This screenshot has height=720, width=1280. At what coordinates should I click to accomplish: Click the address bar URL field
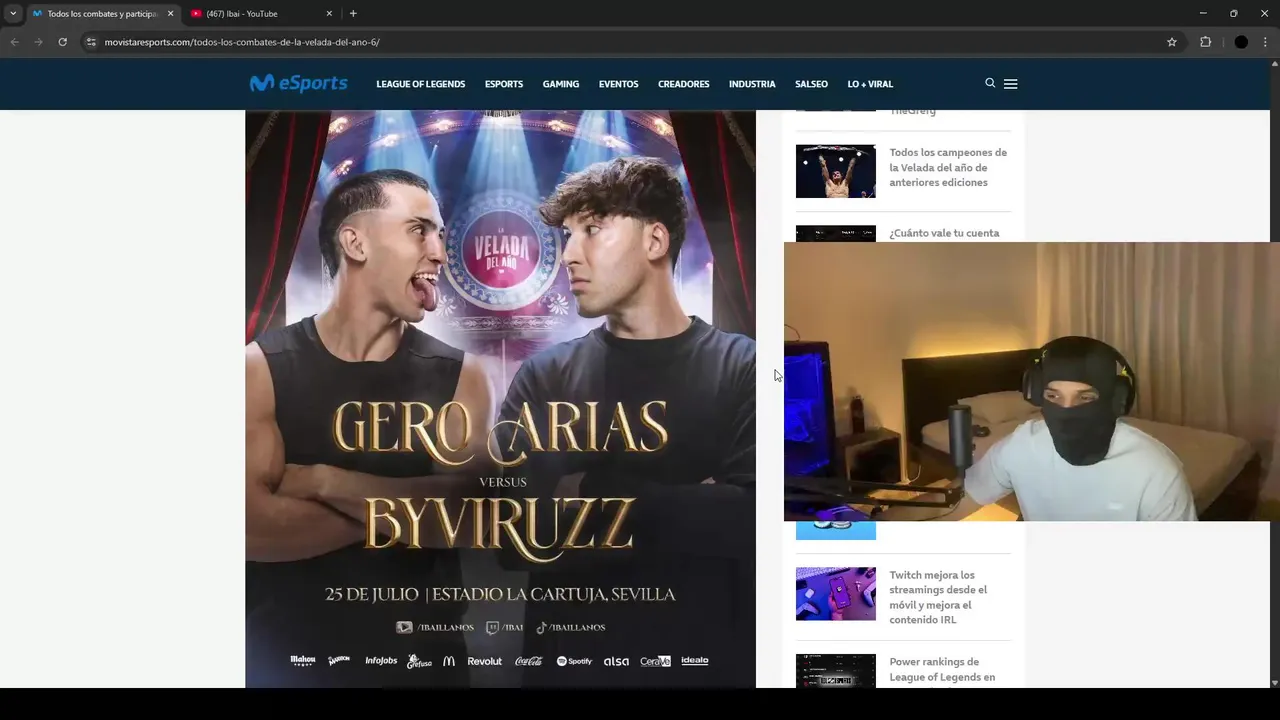point(620,42)
